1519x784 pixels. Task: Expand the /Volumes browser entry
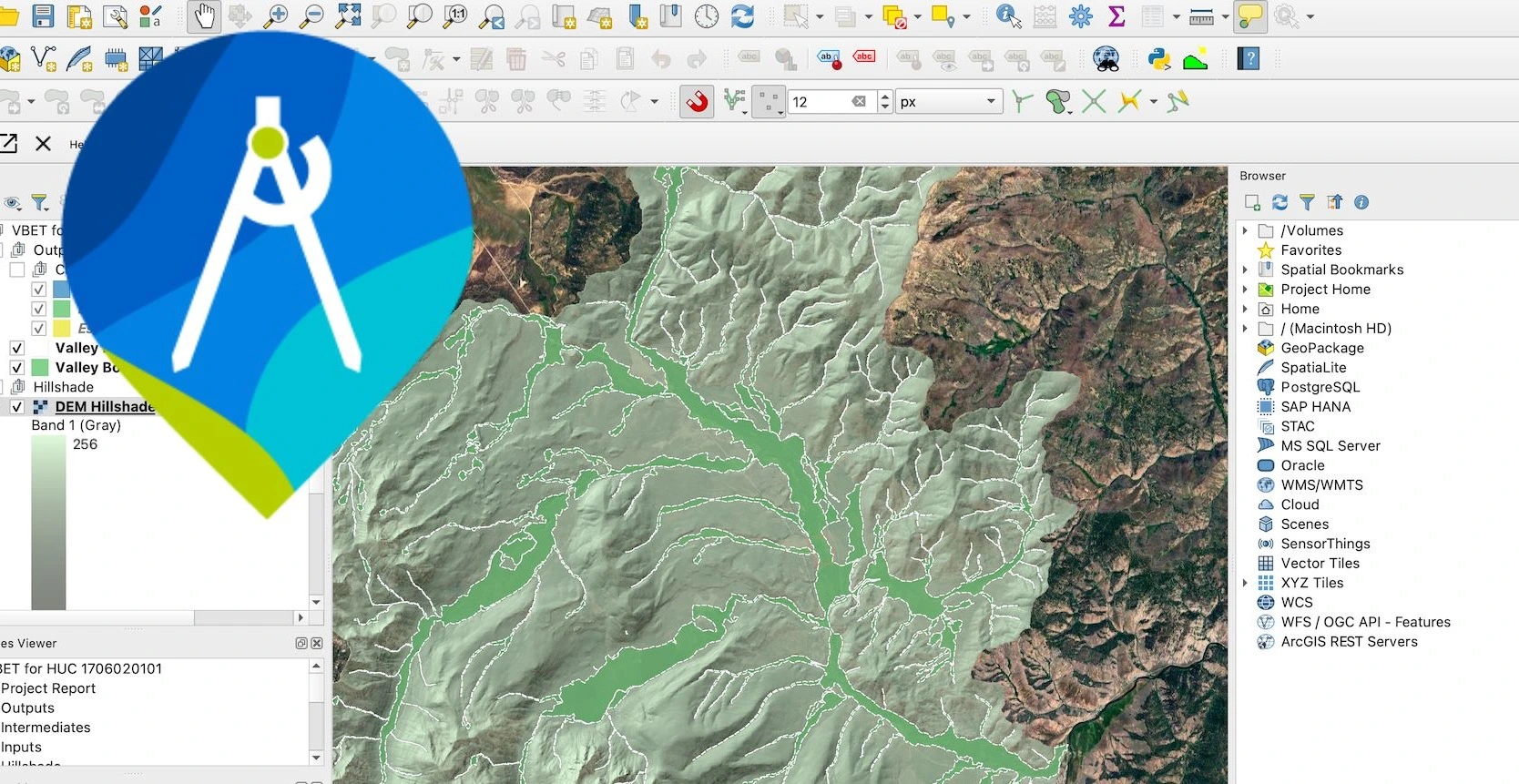point(1245,230)
